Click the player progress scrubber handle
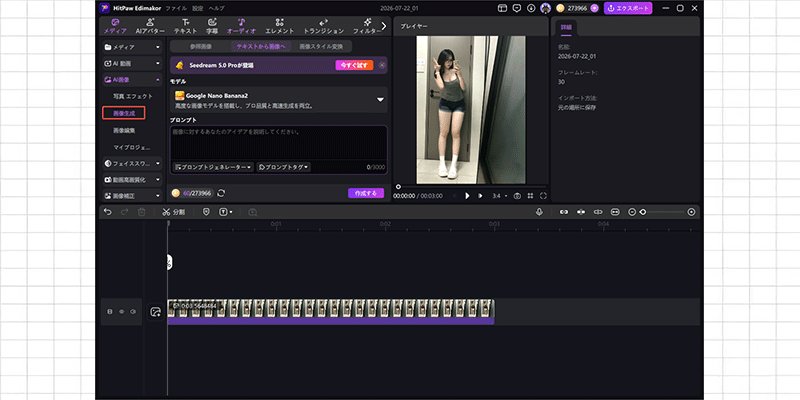 click(398, 187)
